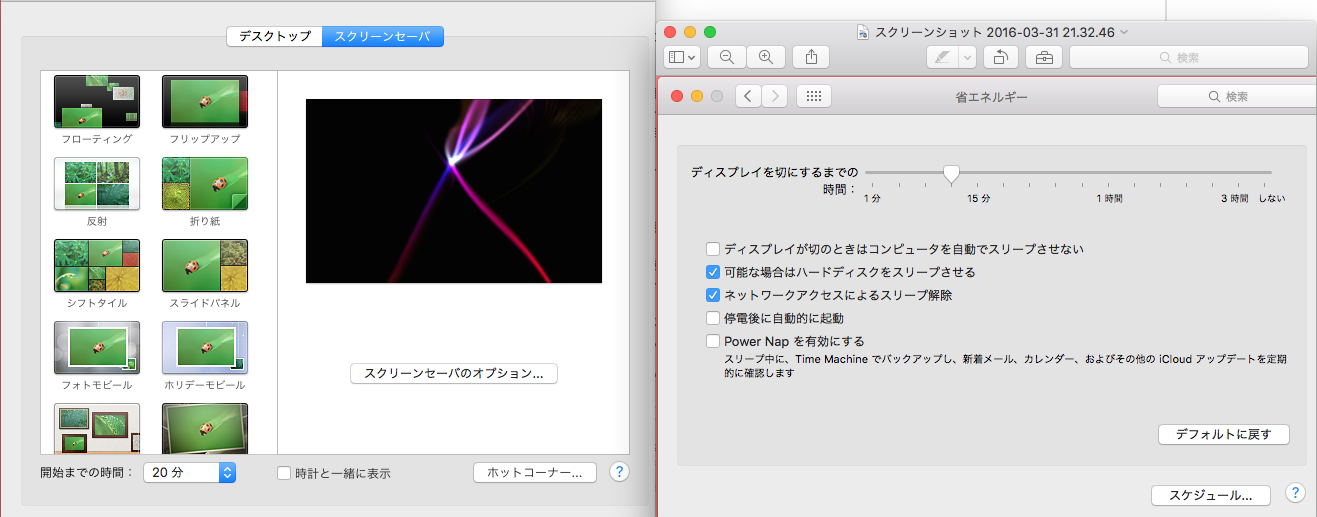Click the スクリーンセーバのオプション button
This screenshot has height=517, width=1317.
453,373
